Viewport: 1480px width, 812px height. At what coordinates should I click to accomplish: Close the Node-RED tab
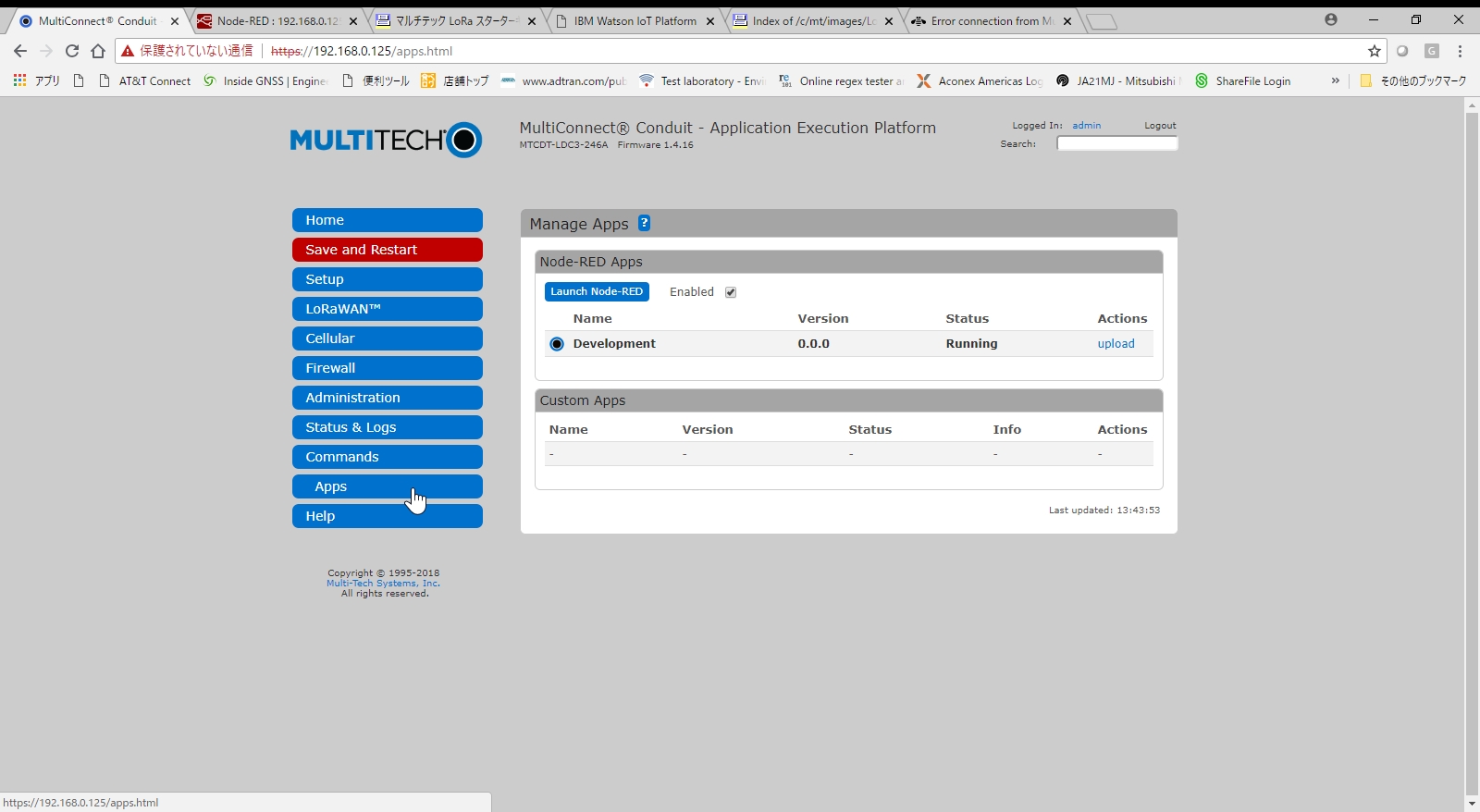click(x=352, y=21)
